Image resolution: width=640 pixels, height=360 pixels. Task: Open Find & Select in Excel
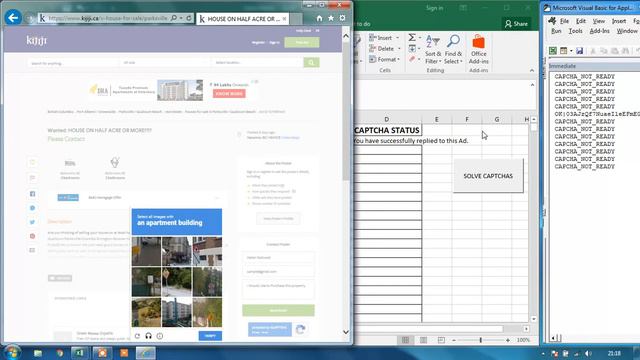453,49
